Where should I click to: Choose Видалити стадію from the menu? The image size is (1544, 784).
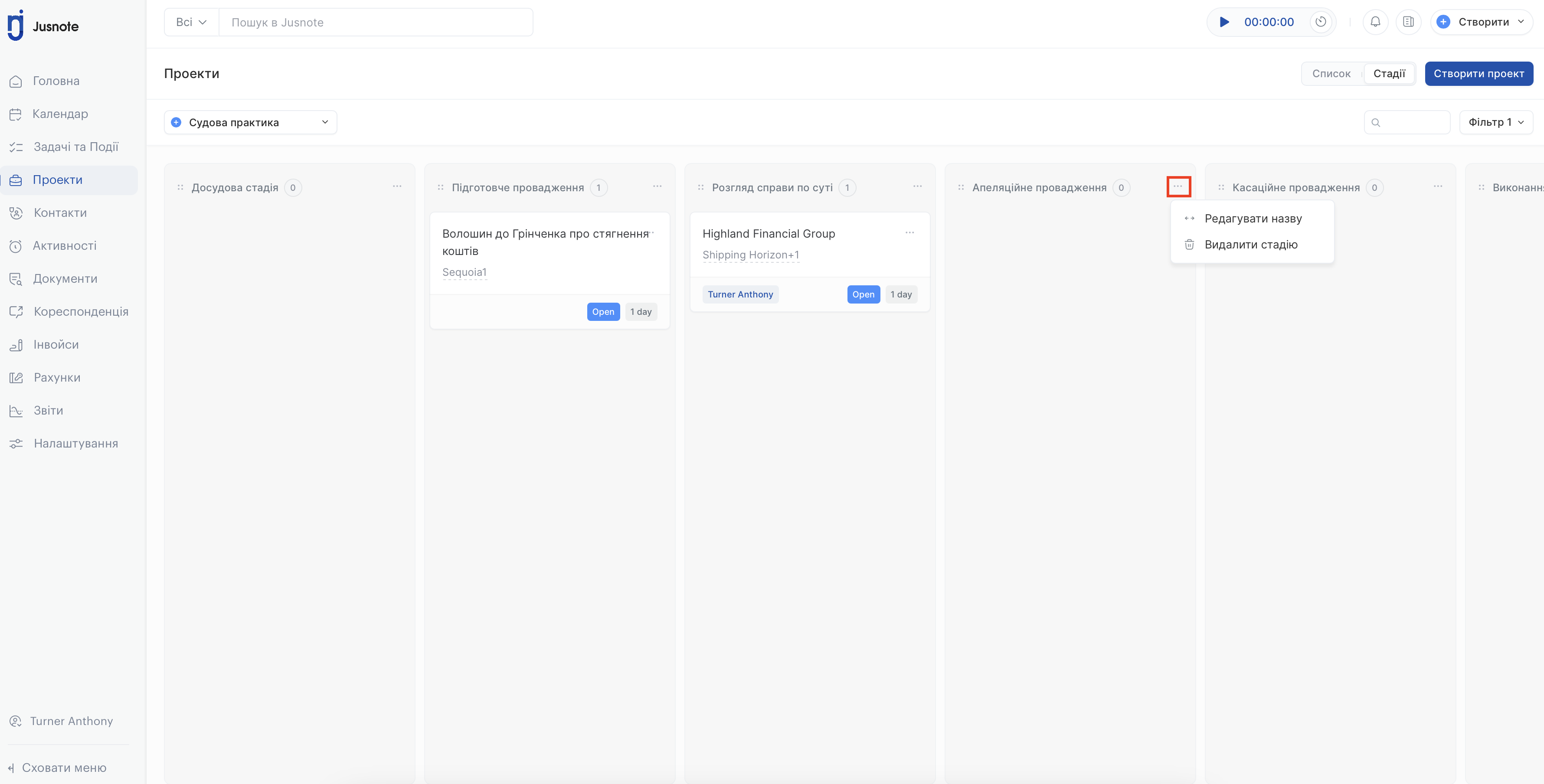click(1252, 245)
